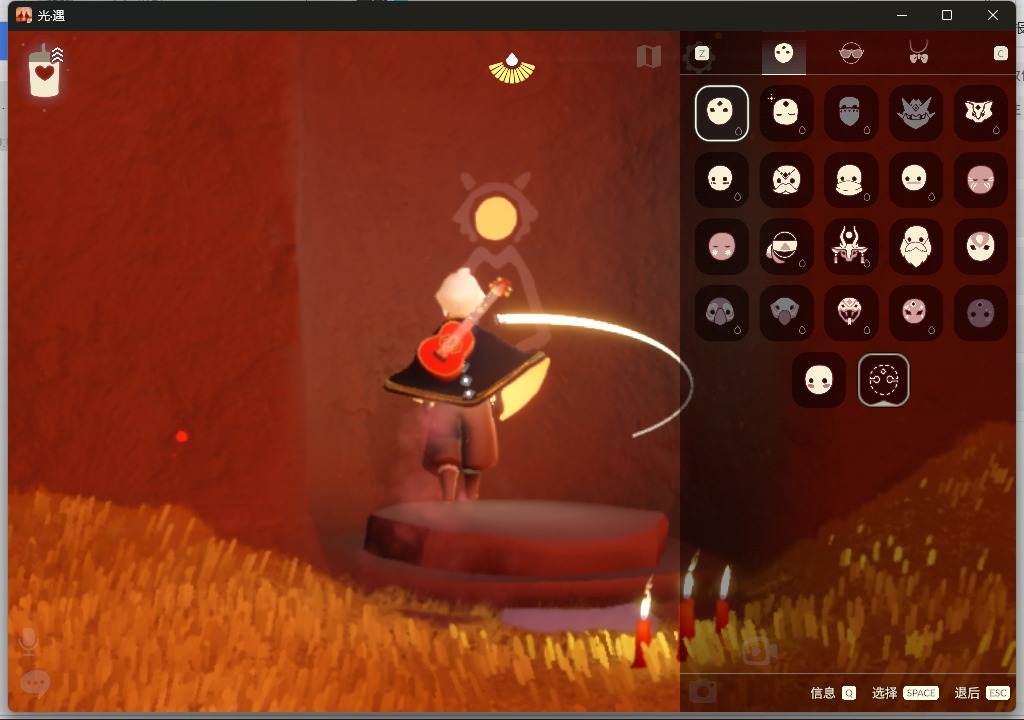Select the antlered totem mask
This screenshot has height=720, width=1024.
(x=850, y=246)
